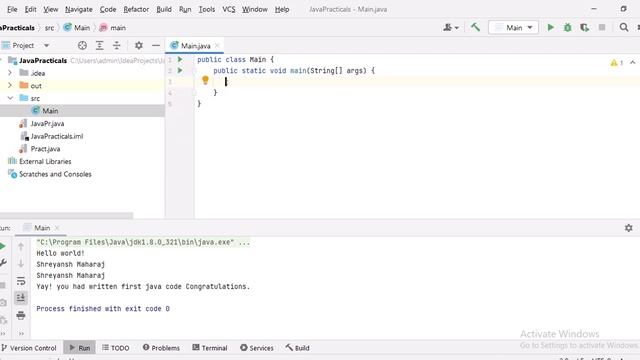The image size is (640, 360).
Task: Expand all in Project panel
Action: pyautogui.click(x=100, y=45)
